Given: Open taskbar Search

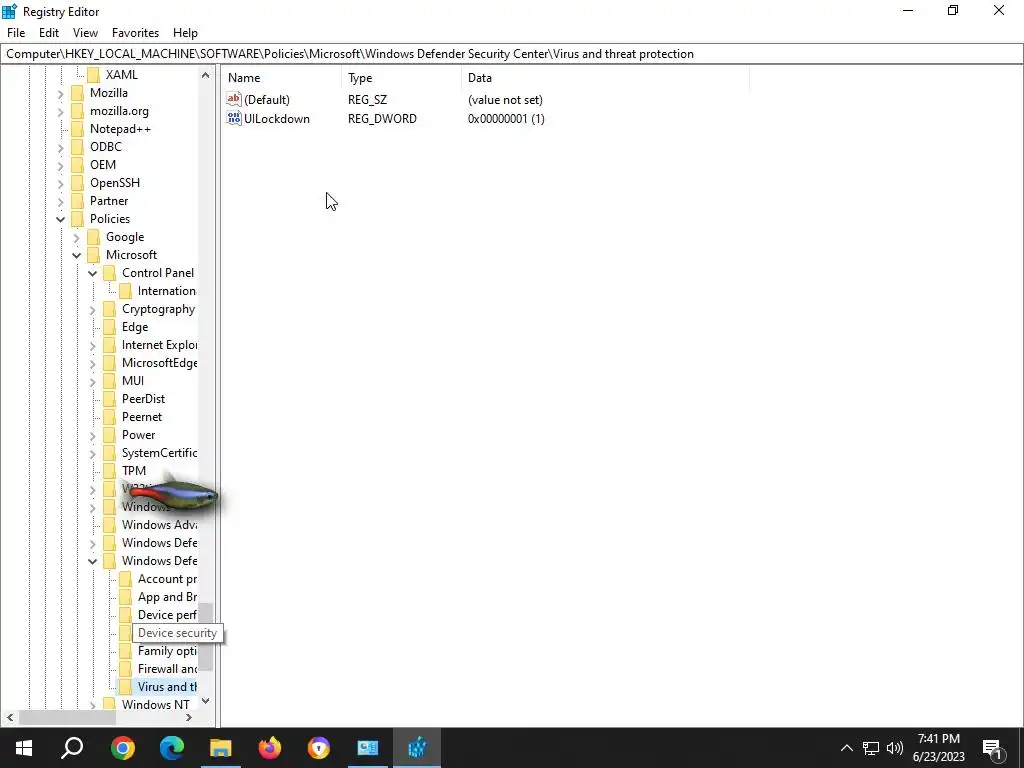Looking at the screenshot, I should coord(72,748).
